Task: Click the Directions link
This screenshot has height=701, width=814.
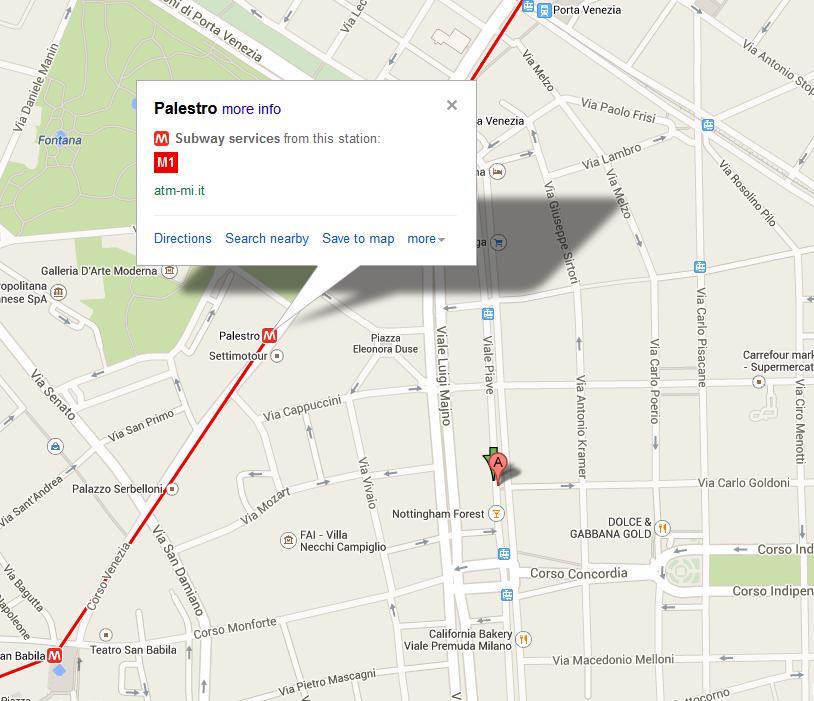Action: (x=183, y=238)
